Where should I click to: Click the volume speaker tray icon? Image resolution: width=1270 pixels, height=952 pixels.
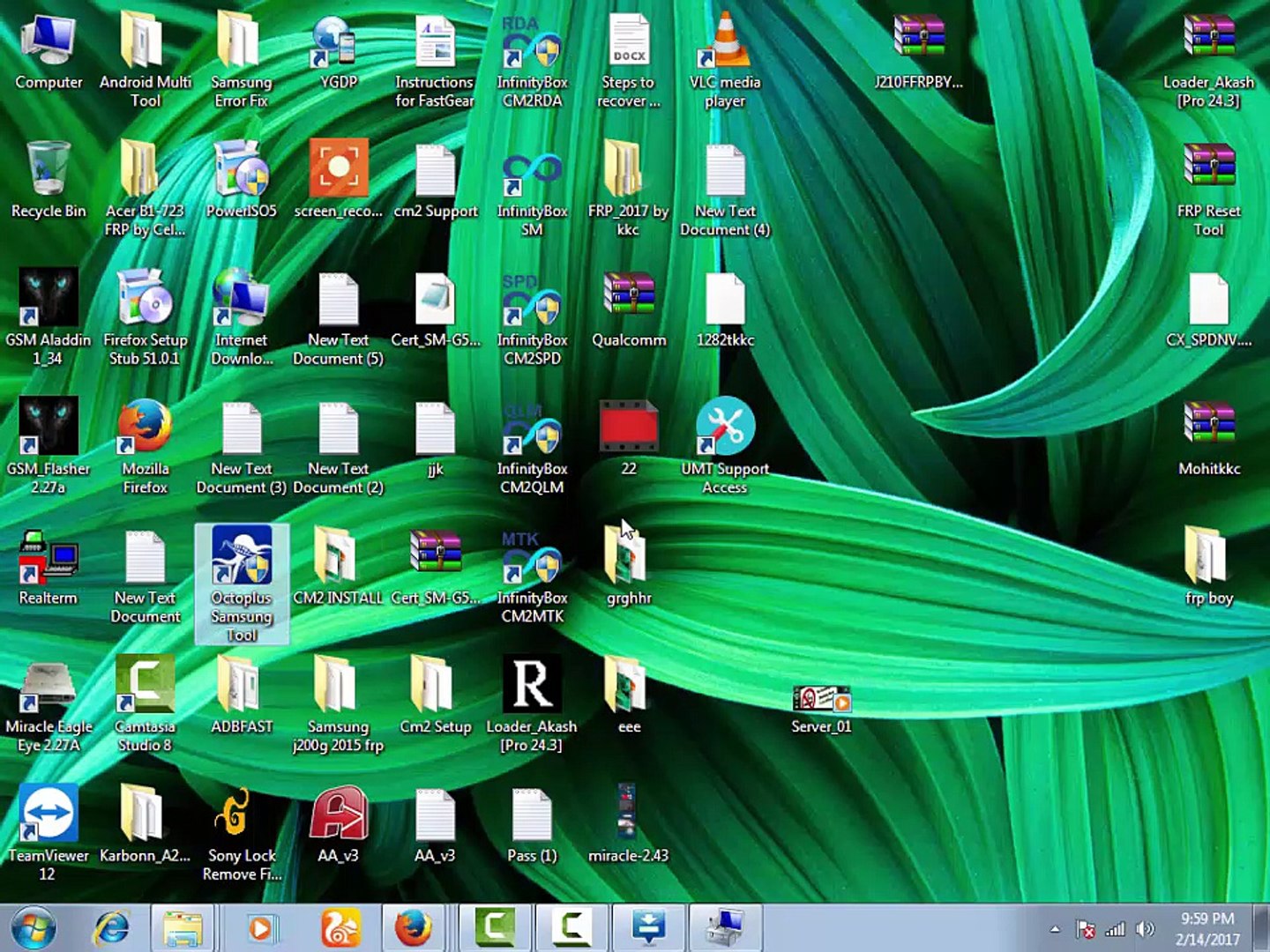[1145, 929]
